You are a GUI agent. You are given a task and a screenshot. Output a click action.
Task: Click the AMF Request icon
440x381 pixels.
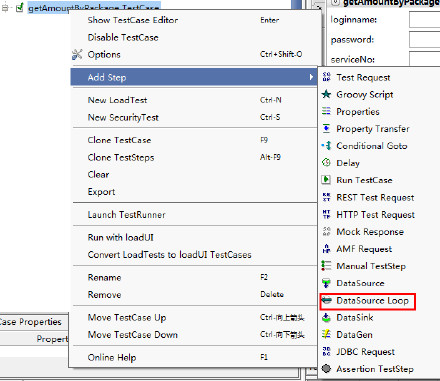click(x=326, y=249)
